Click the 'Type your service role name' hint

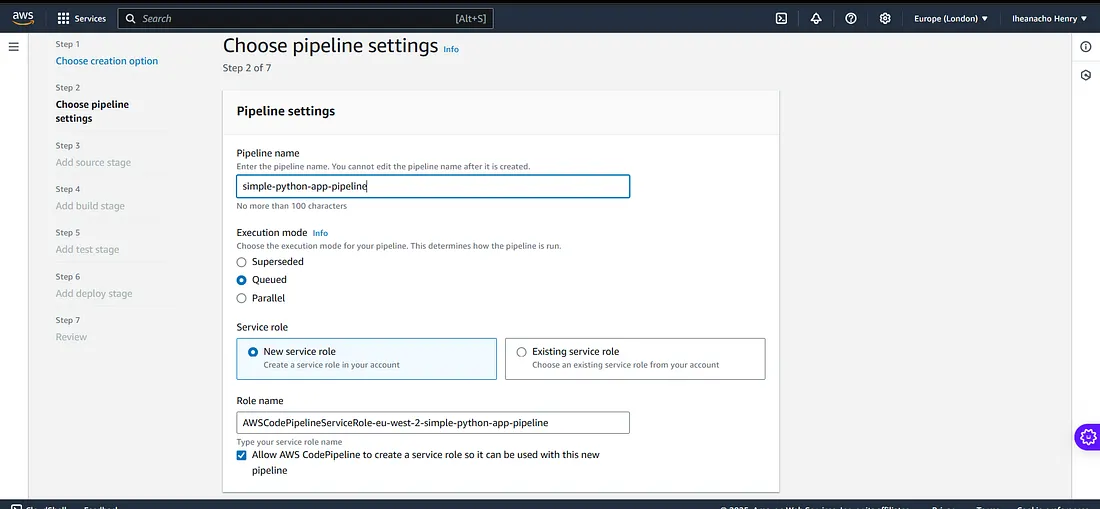coord(290,442)
